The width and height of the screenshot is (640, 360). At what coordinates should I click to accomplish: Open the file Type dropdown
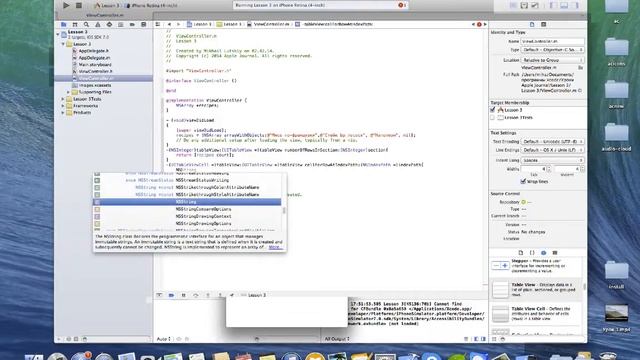coord(553,50)
